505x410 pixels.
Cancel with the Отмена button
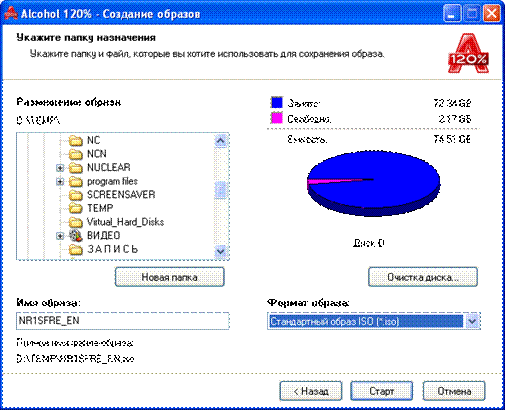454,391
